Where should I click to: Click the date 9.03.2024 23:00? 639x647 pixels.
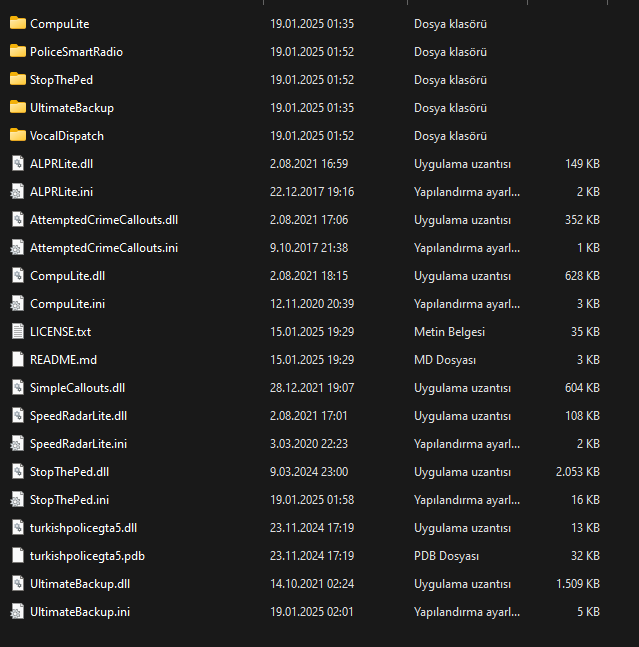(x=309, y=472)
